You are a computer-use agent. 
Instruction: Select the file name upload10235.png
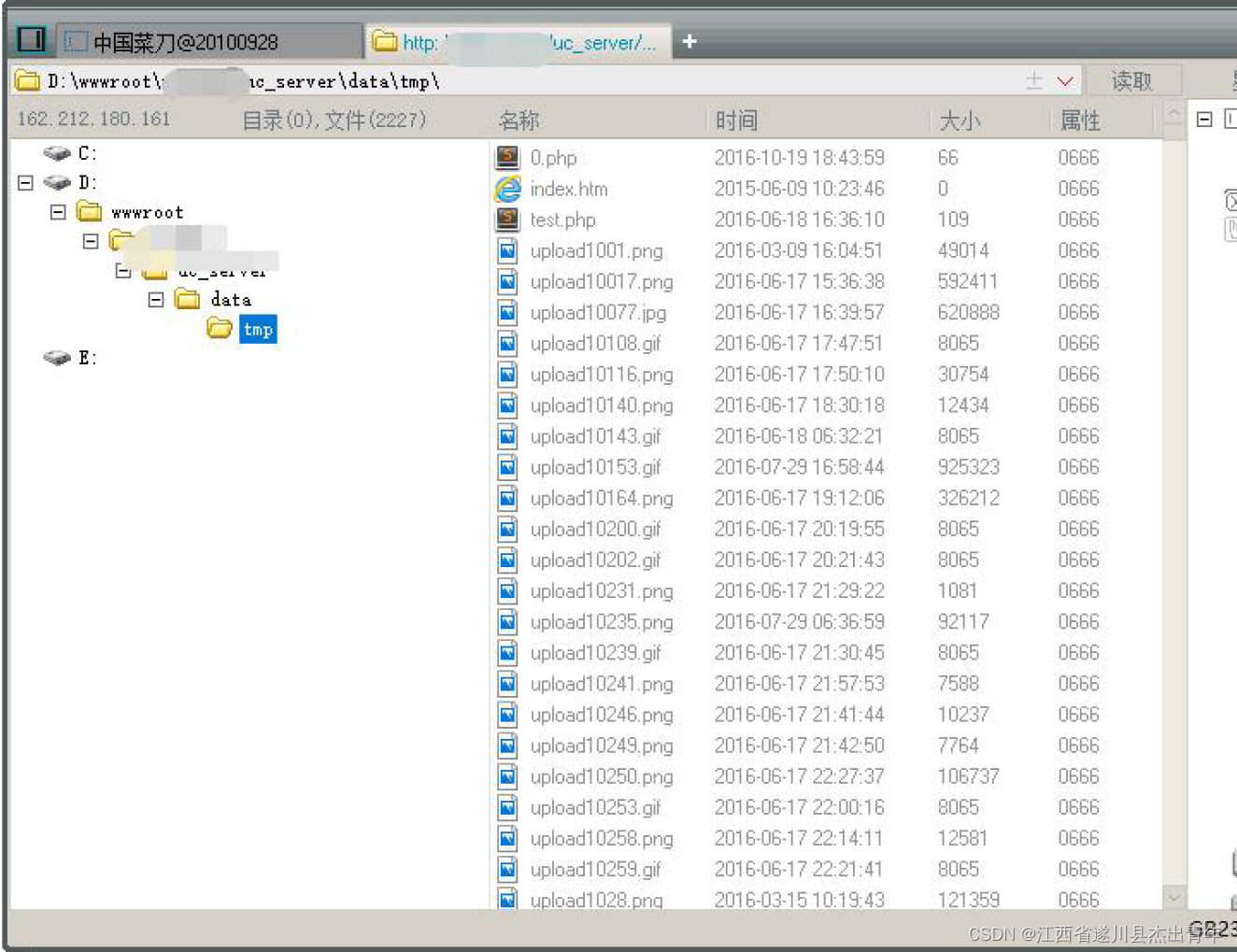click(x=602, y=622)
